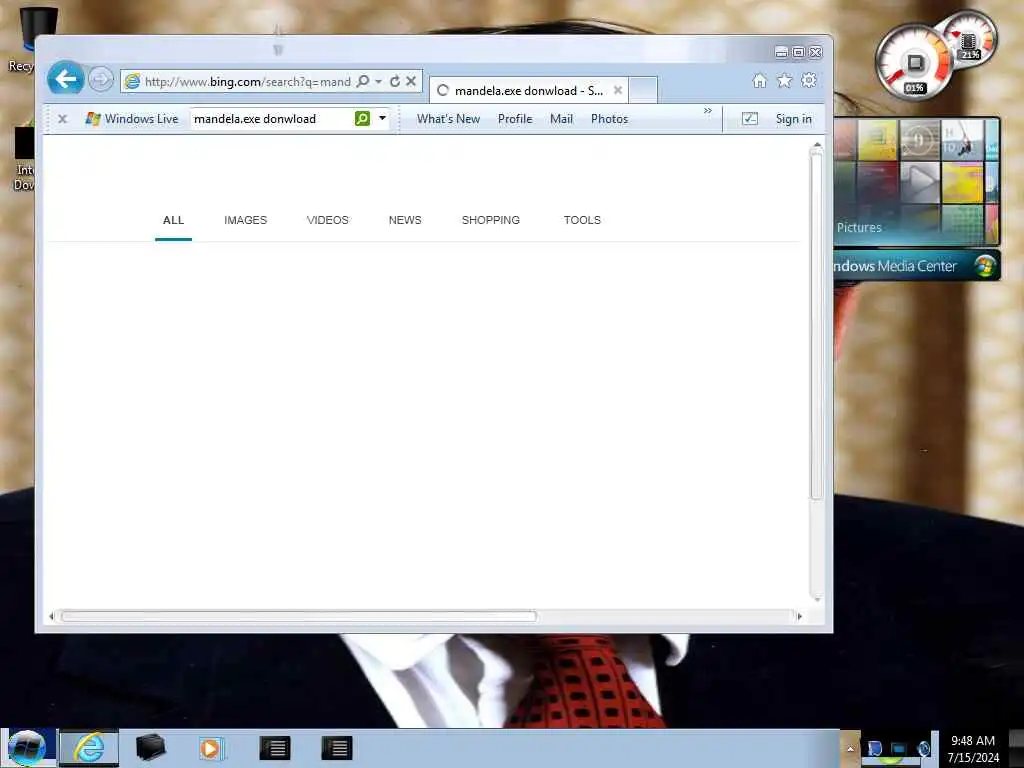Open the Tools gear menu

point(809,80)
